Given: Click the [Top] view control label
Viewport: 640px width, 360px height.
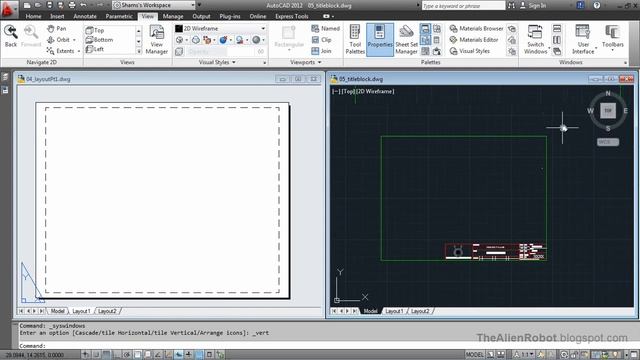Looking at the screenshot, I should [348, 91].
